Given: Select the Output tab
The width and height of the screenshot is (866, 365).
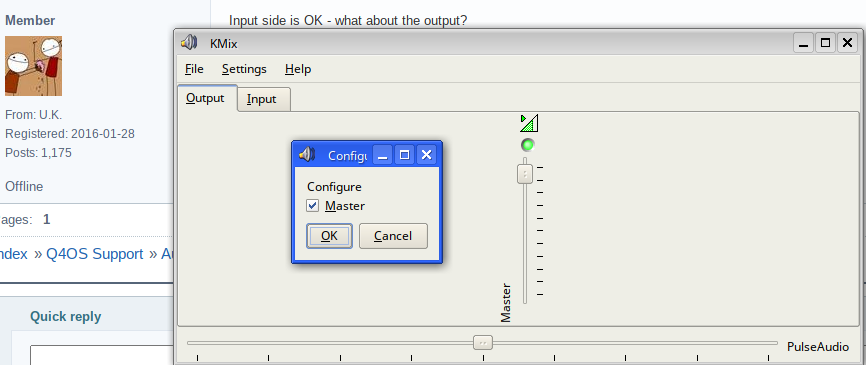Looking at the screenshot, I should [205, 98].
